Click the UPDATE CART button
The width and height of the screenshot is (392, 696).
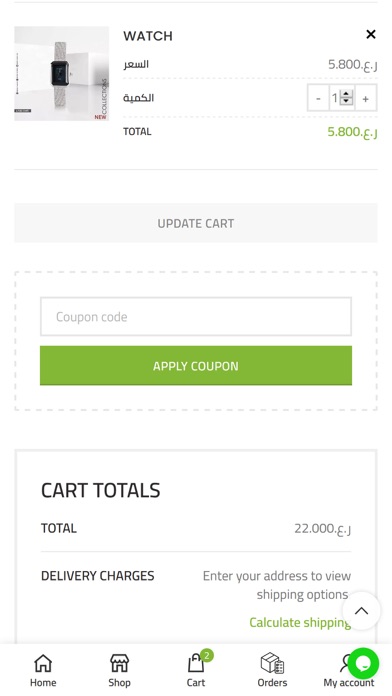196,223
